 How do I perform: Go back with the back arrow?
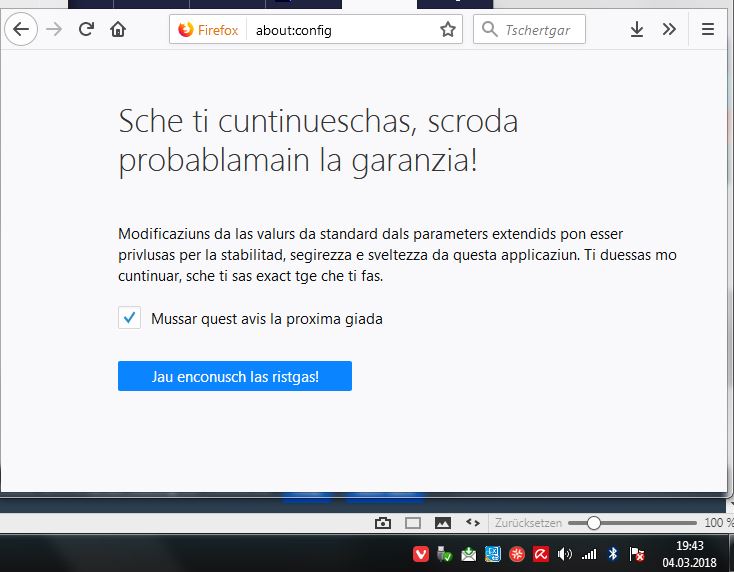coord(21,29)
